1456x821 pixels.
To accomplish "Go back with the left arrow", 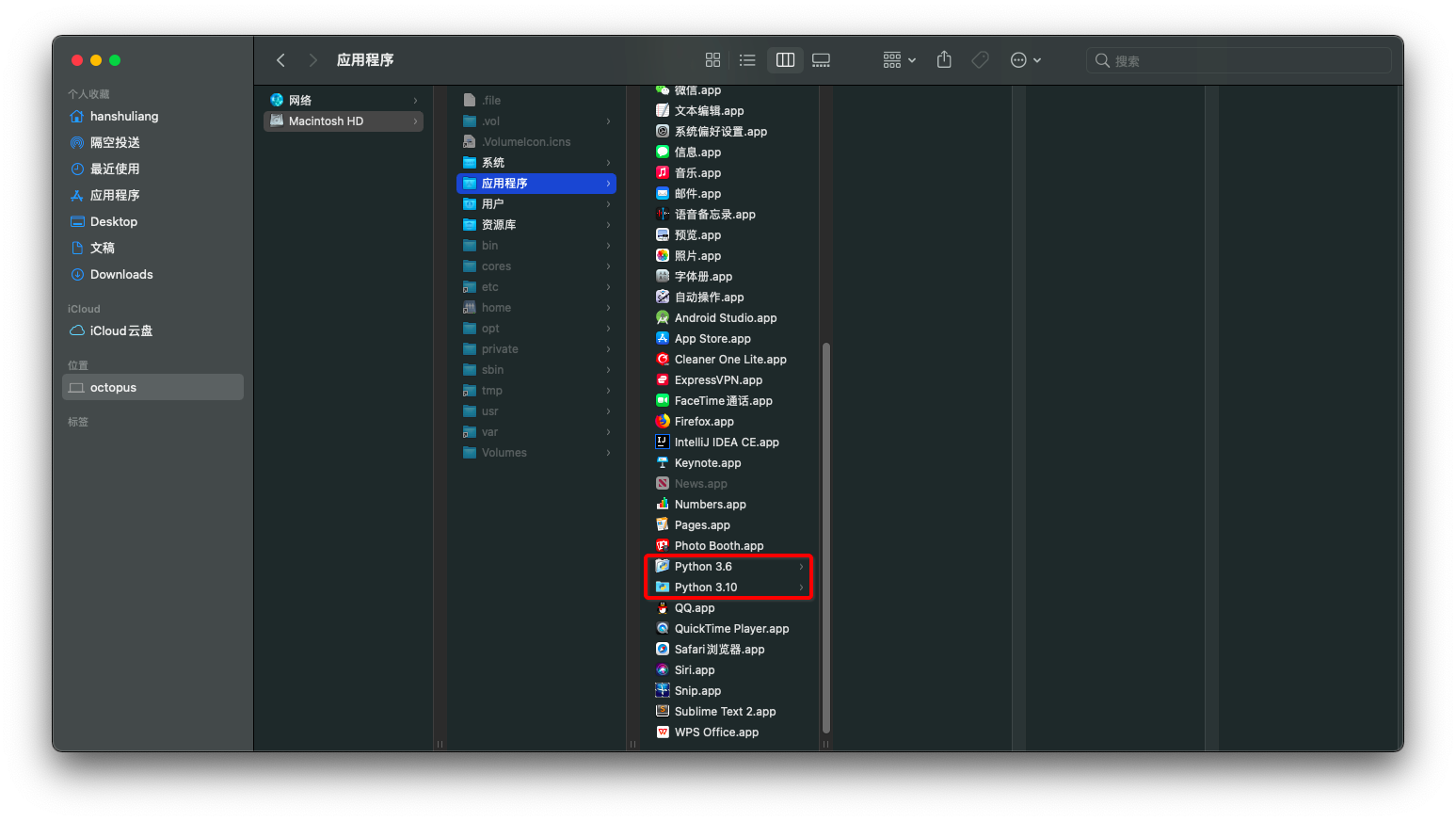I will (x=280, y=60).
